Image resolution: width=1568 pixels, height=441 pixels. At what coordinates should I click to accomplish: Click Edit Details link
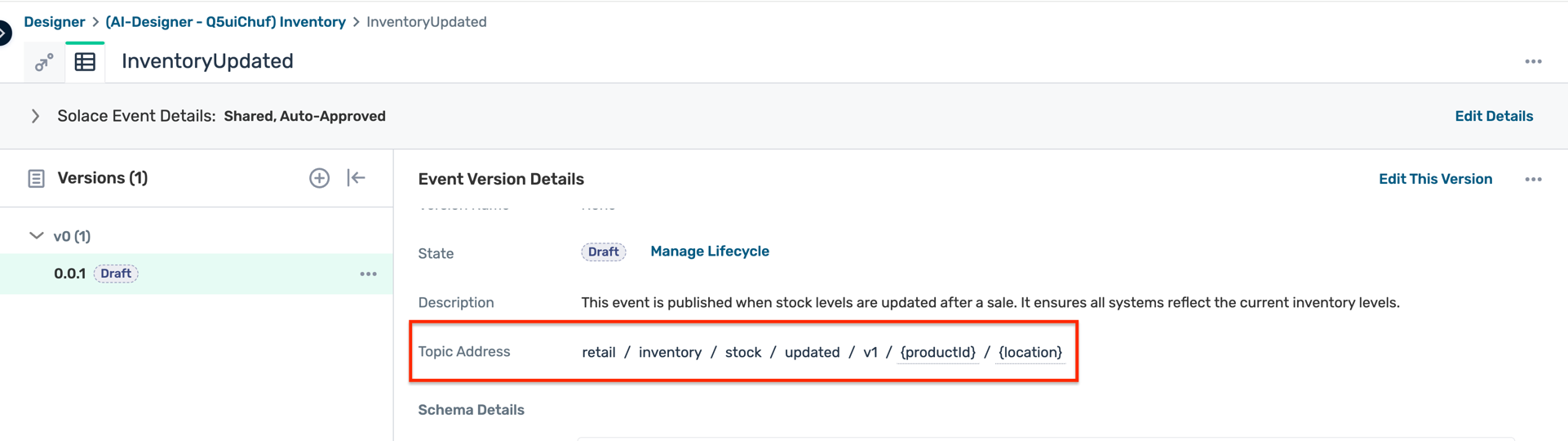(x=1493, y=116)
